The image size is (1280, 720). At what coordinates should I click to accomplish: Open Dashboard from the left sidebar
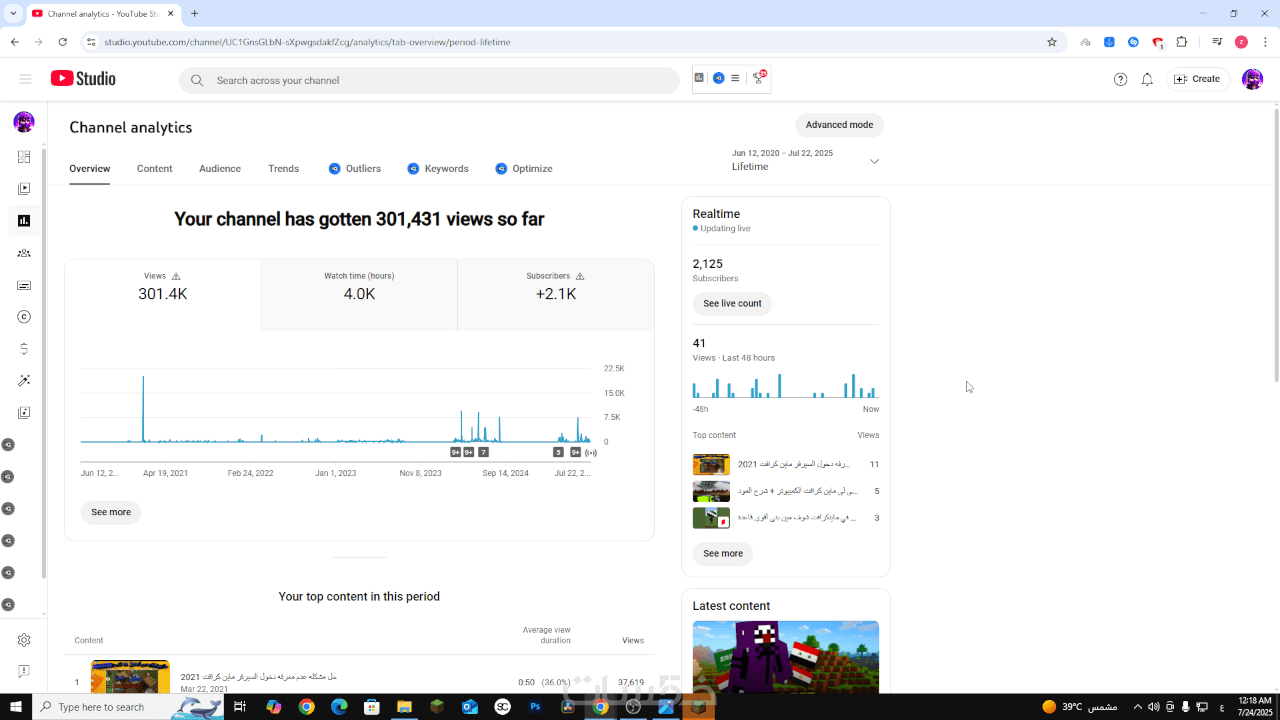(24, 157)
